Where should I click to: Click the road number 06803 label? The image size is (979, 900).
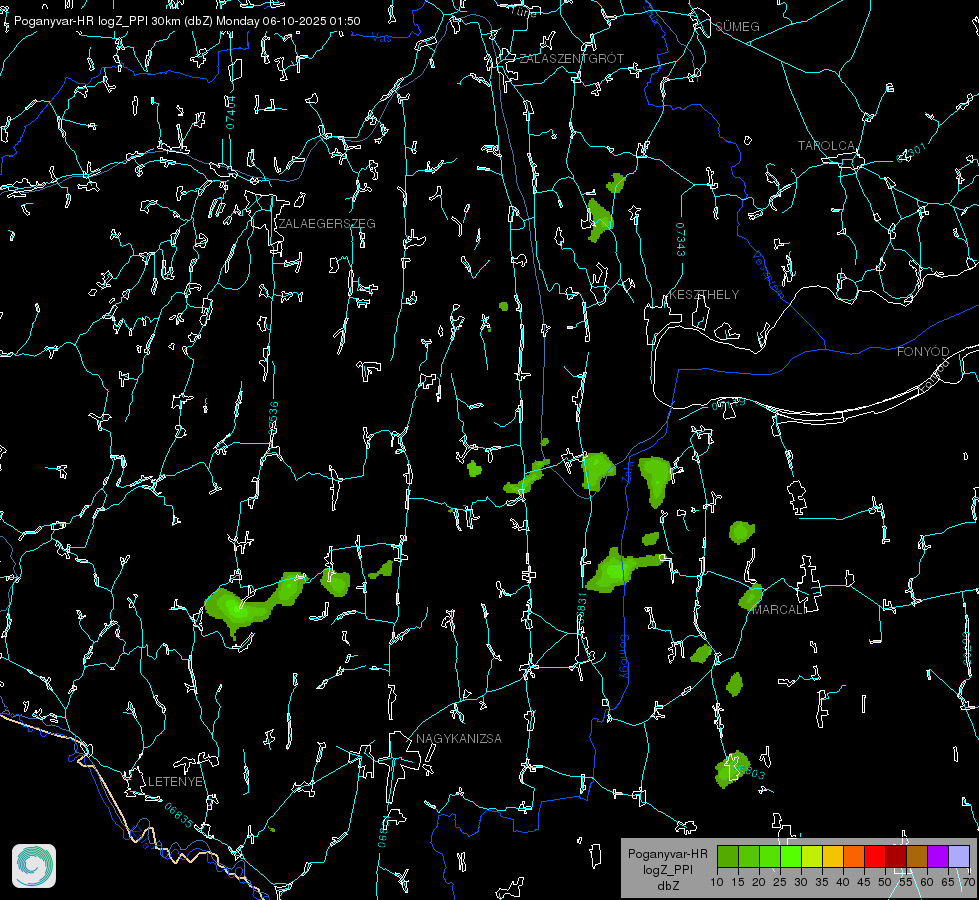pyautogui.click(x=749, y=772)
